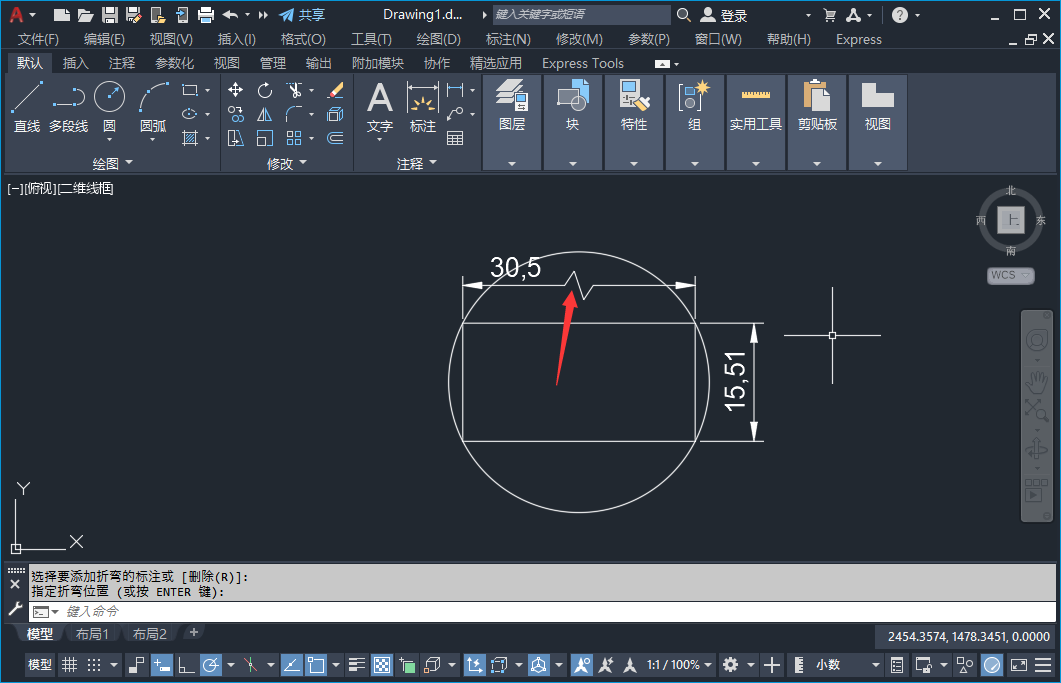Choose the 多段线 (Polyline) tool
Viewport: 1061px width, 683px height.
coord(68,107)
